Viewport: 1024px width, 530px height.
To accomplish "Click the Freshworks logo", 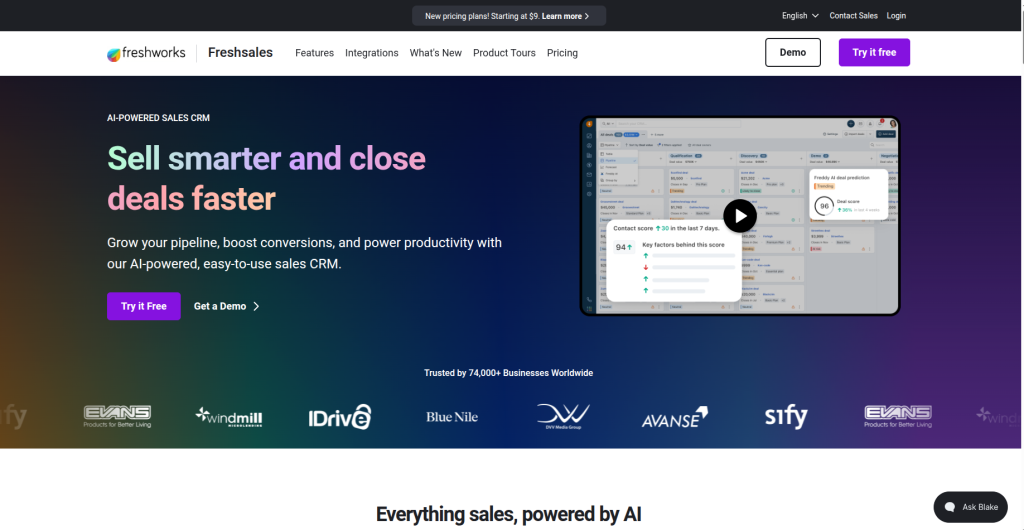I will click(146, 53).
